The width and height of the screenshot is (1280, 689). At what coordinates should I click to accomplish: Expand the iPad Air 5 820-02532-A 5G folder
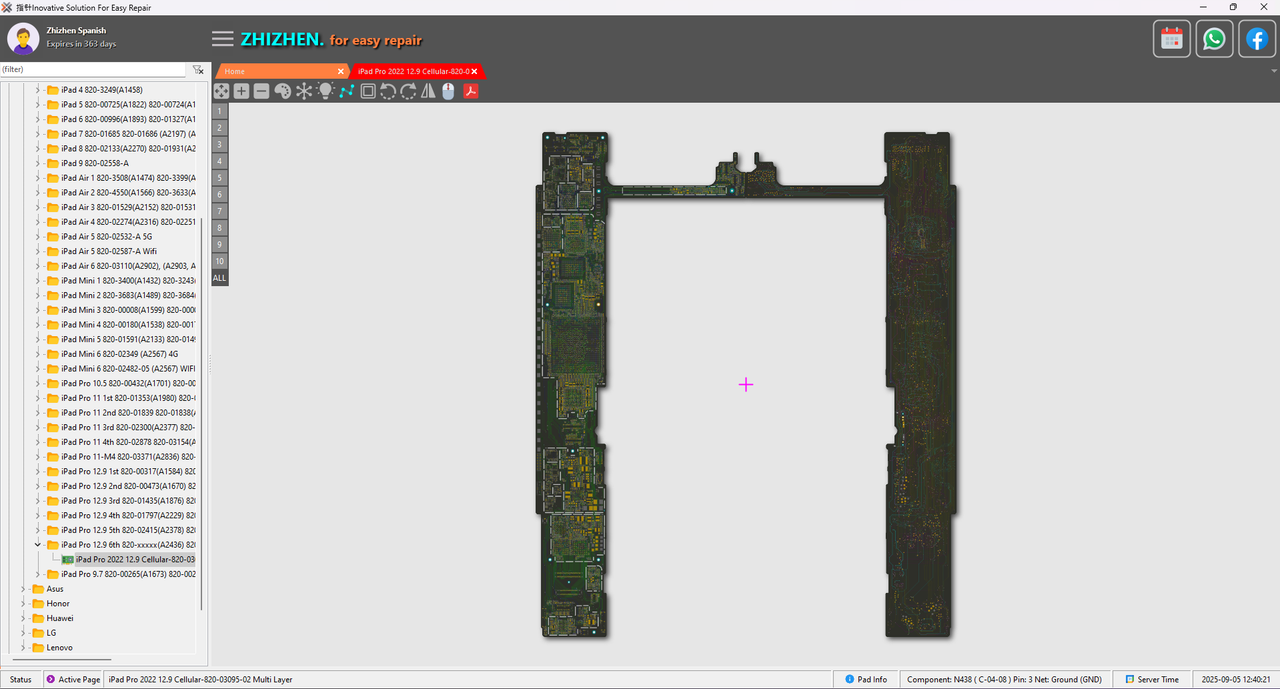(x=38, y=236)
